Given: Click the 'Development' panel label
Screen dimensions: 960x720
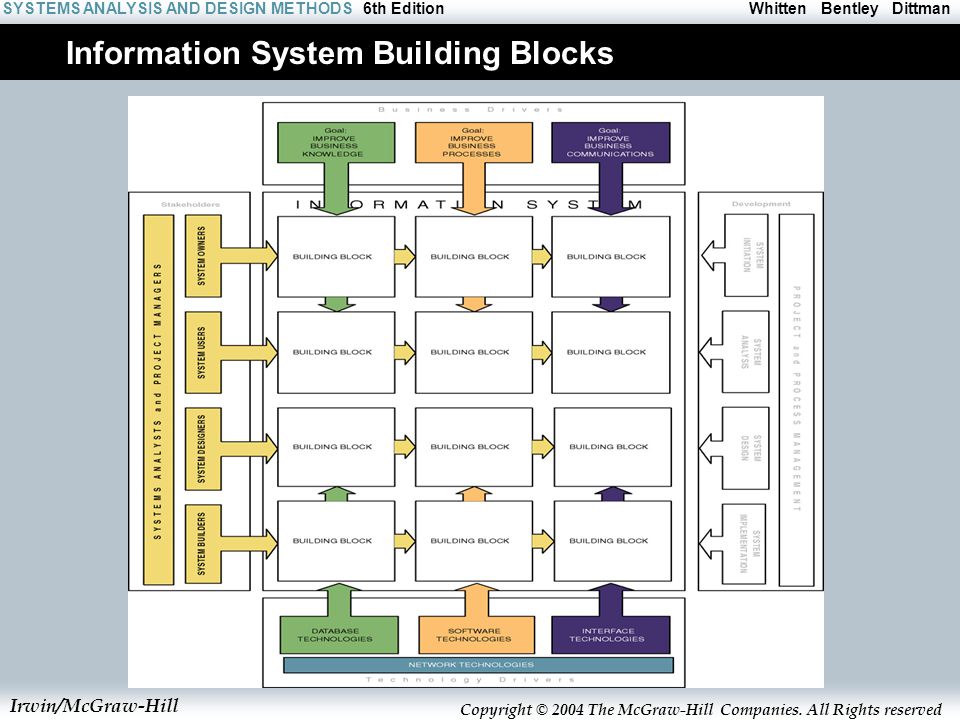Looking at the screenshot, I should pos(761,204).
